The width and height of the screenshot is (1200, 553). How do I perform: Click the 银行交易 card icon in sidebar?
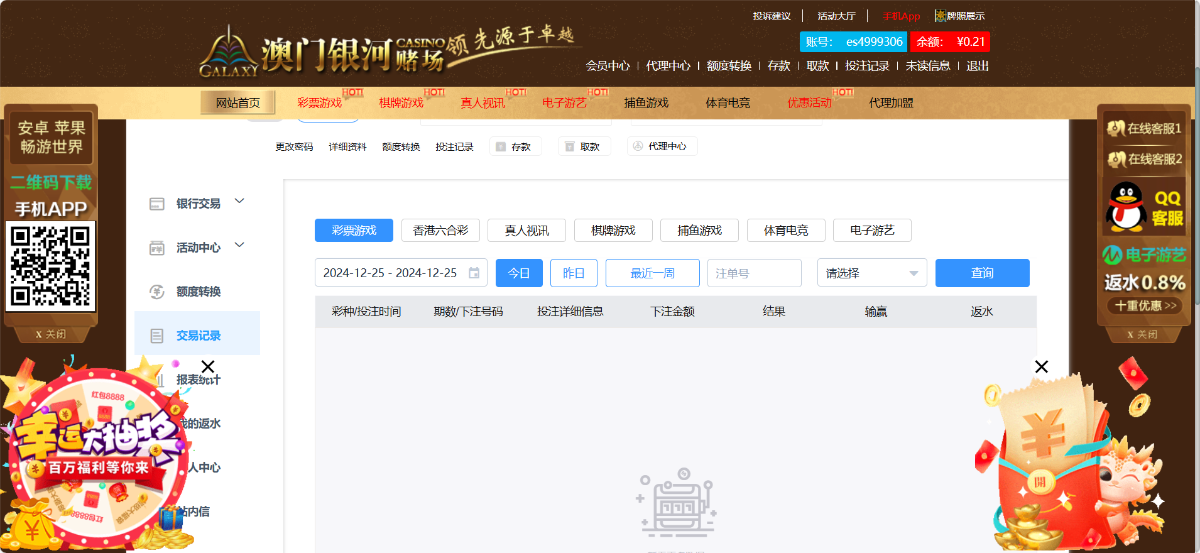click(156, 204)
